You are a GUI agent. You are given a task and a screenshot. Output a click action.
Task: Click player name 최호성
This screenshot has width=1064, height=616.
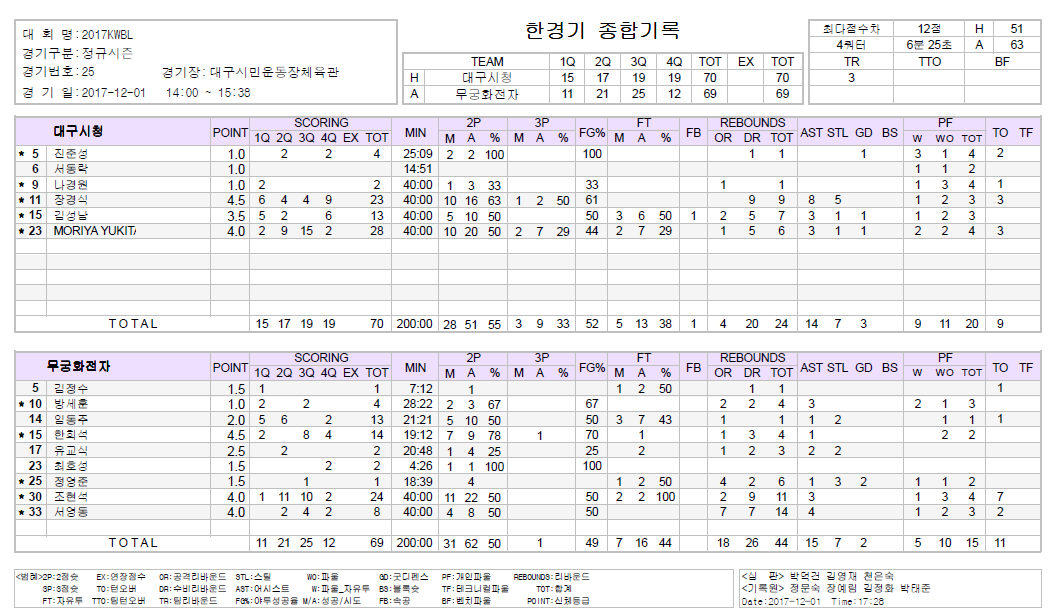point(71,466)
